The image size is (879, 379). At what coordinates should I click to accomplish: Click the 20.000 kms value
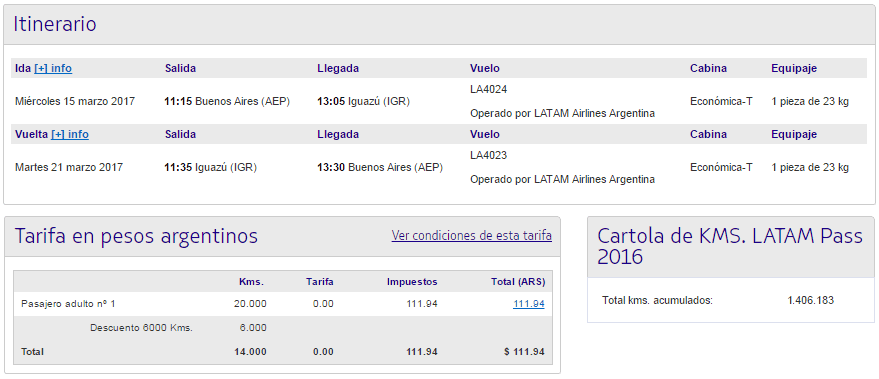click(x=251, y=304)
